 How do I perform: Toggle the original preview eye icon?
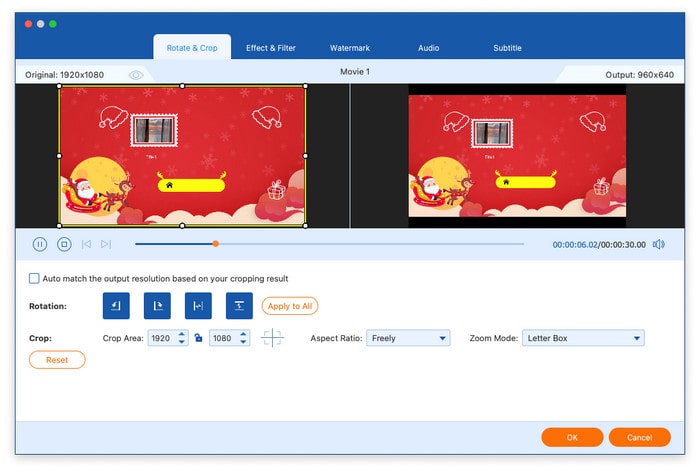pyautogui.click(x=136, y=75)
